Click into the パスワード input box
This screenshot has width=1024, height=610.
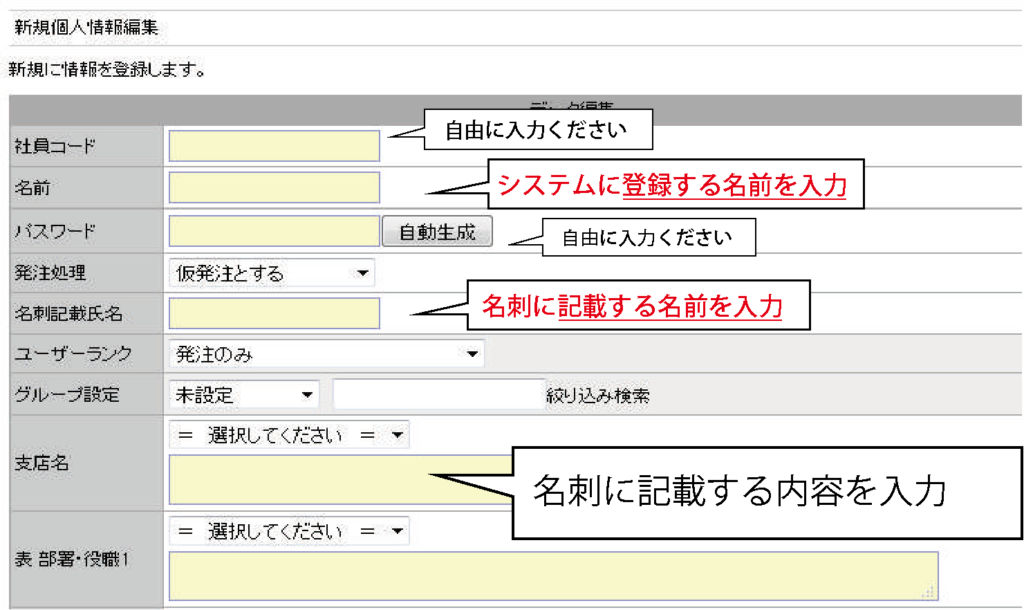tap(274, 232)
